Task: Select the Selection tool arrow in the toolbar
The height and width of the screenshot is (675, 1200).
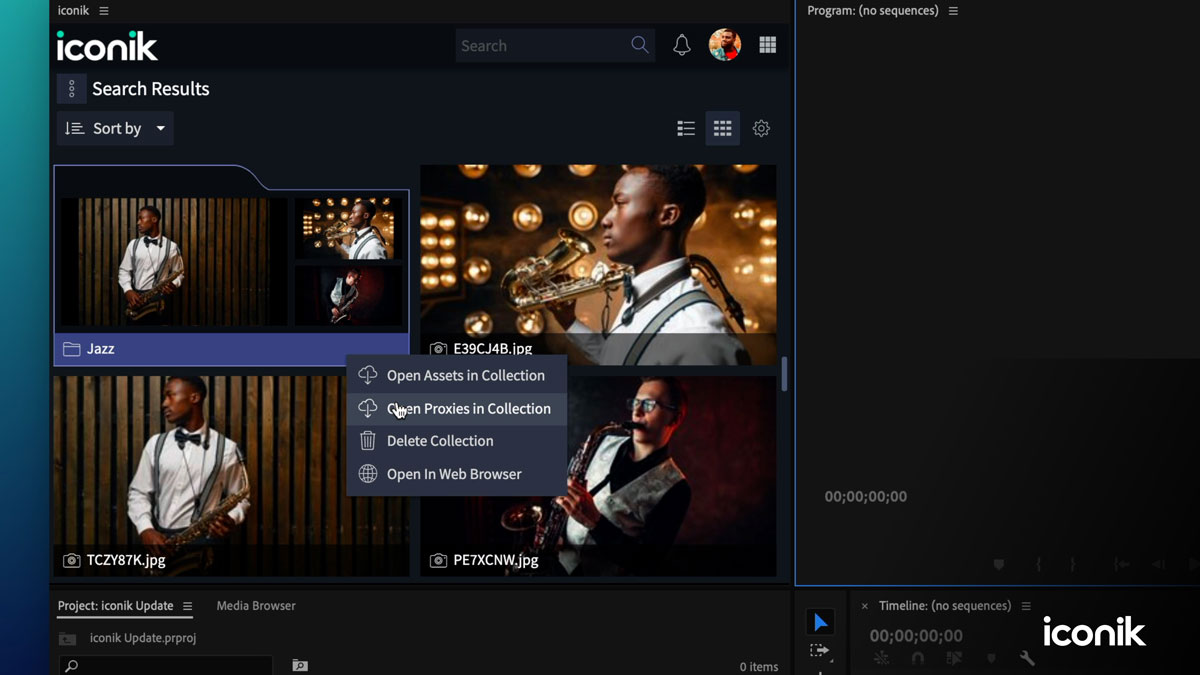Action: click(x=821, y=621)
